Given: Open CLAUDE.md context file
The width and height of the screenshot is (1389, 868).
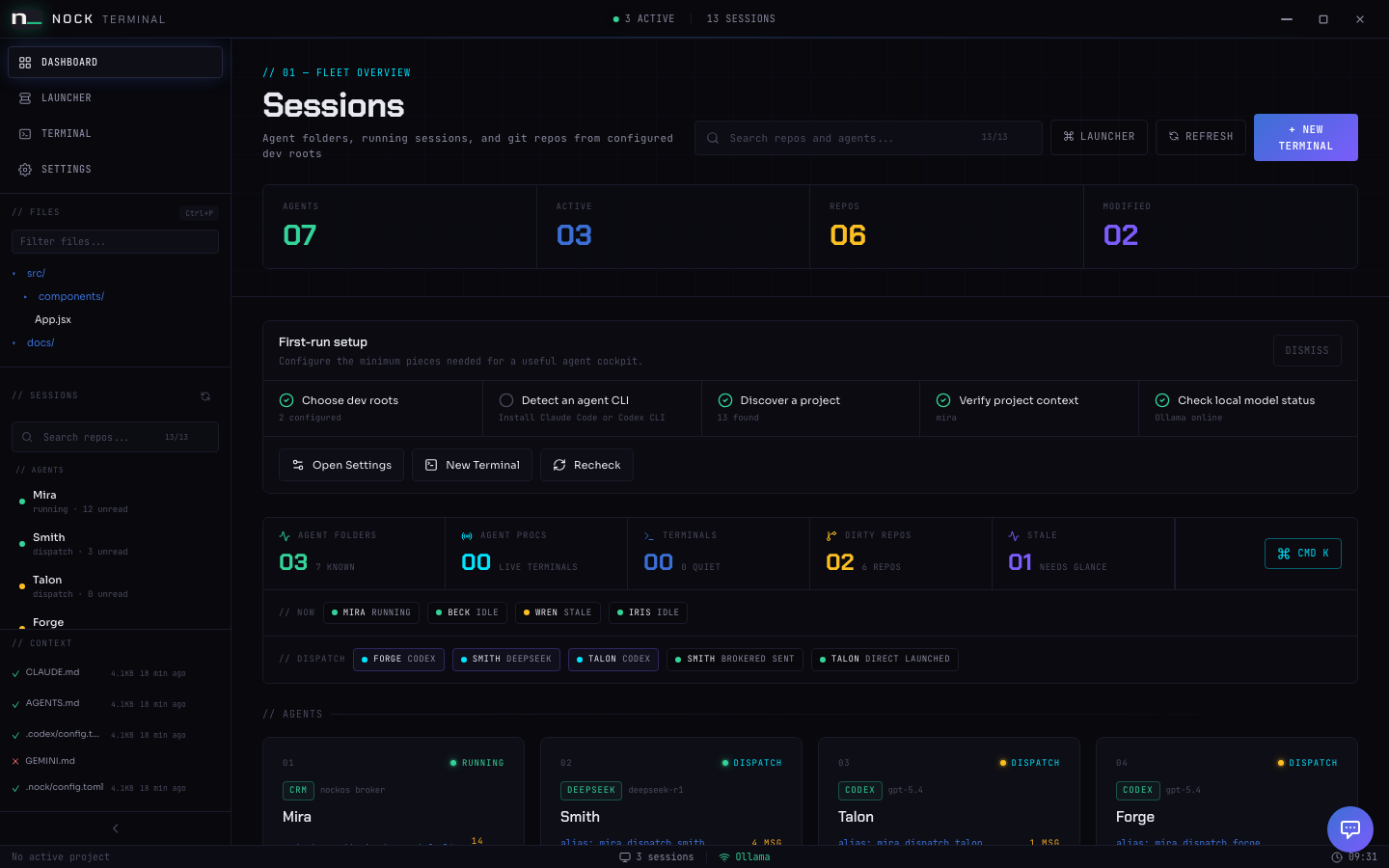Looking at the screenshot, I should pos(115,672).
